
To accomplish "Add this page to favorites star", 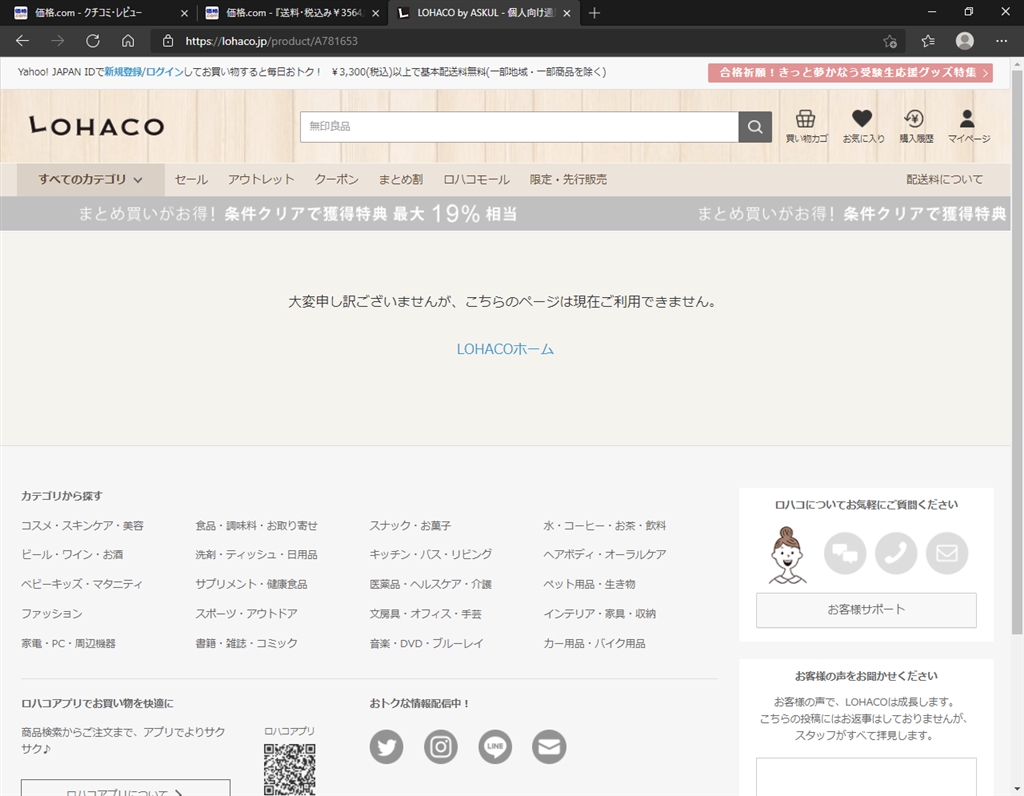I will 889,41.
